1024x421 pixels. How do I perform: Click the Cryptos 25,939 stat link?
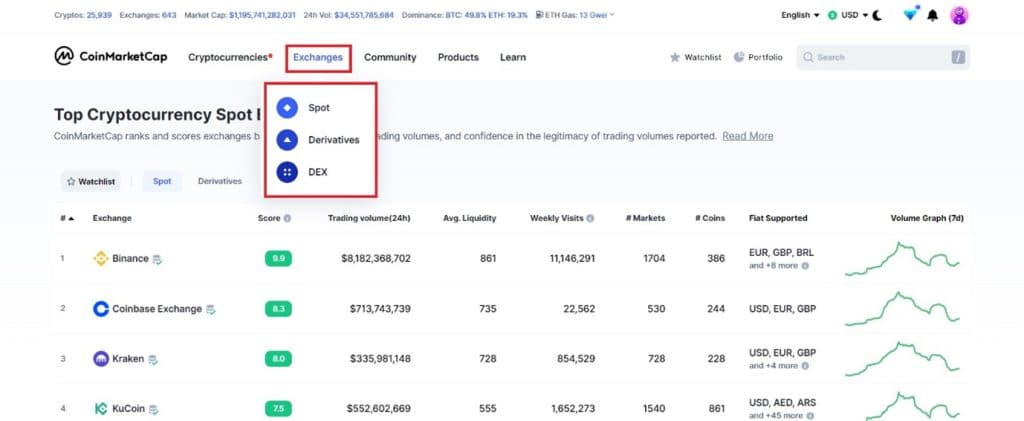click(82, 14)
